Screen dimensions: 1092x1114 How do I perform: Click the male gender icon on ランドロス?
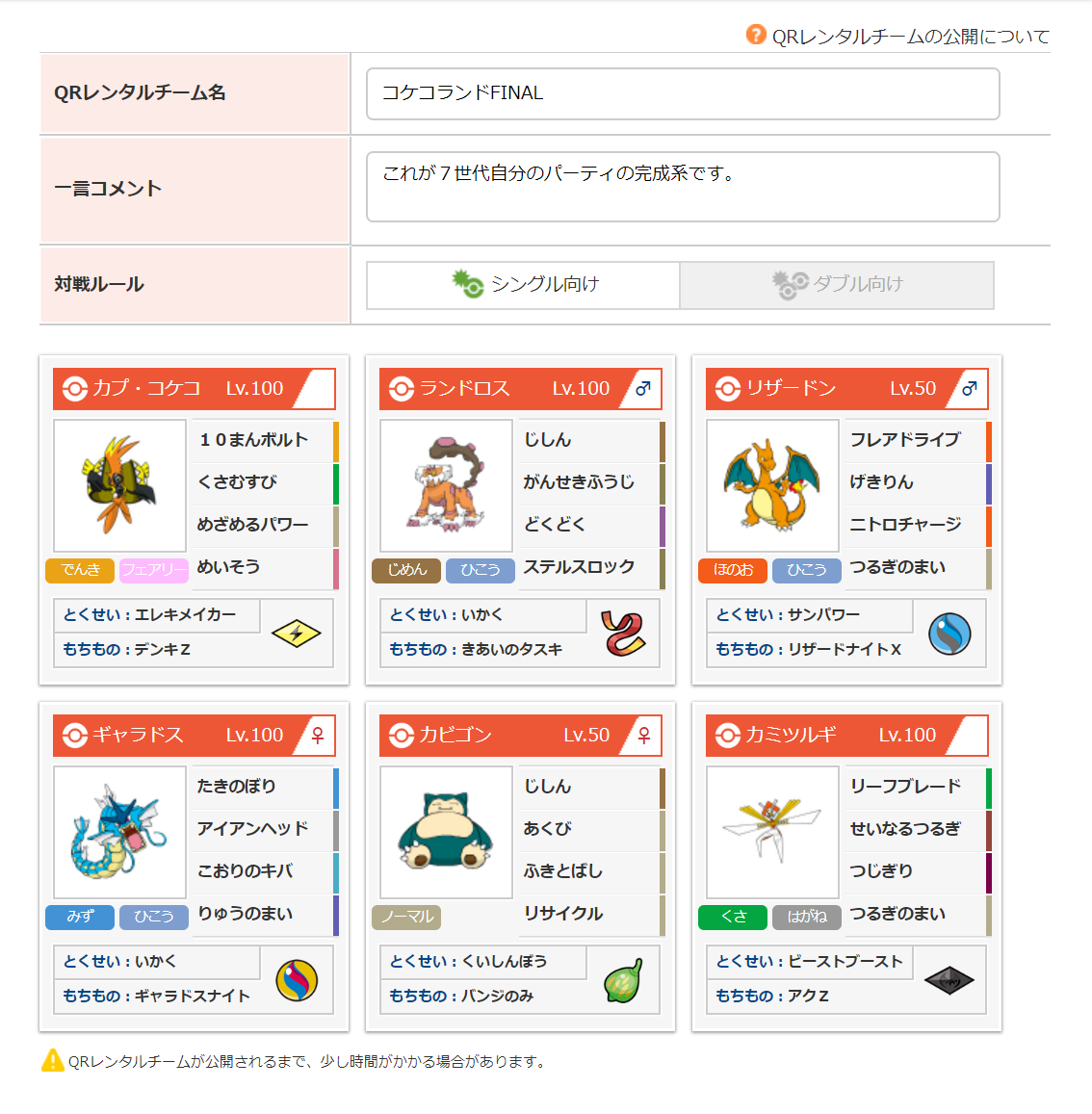coord(643,389)
